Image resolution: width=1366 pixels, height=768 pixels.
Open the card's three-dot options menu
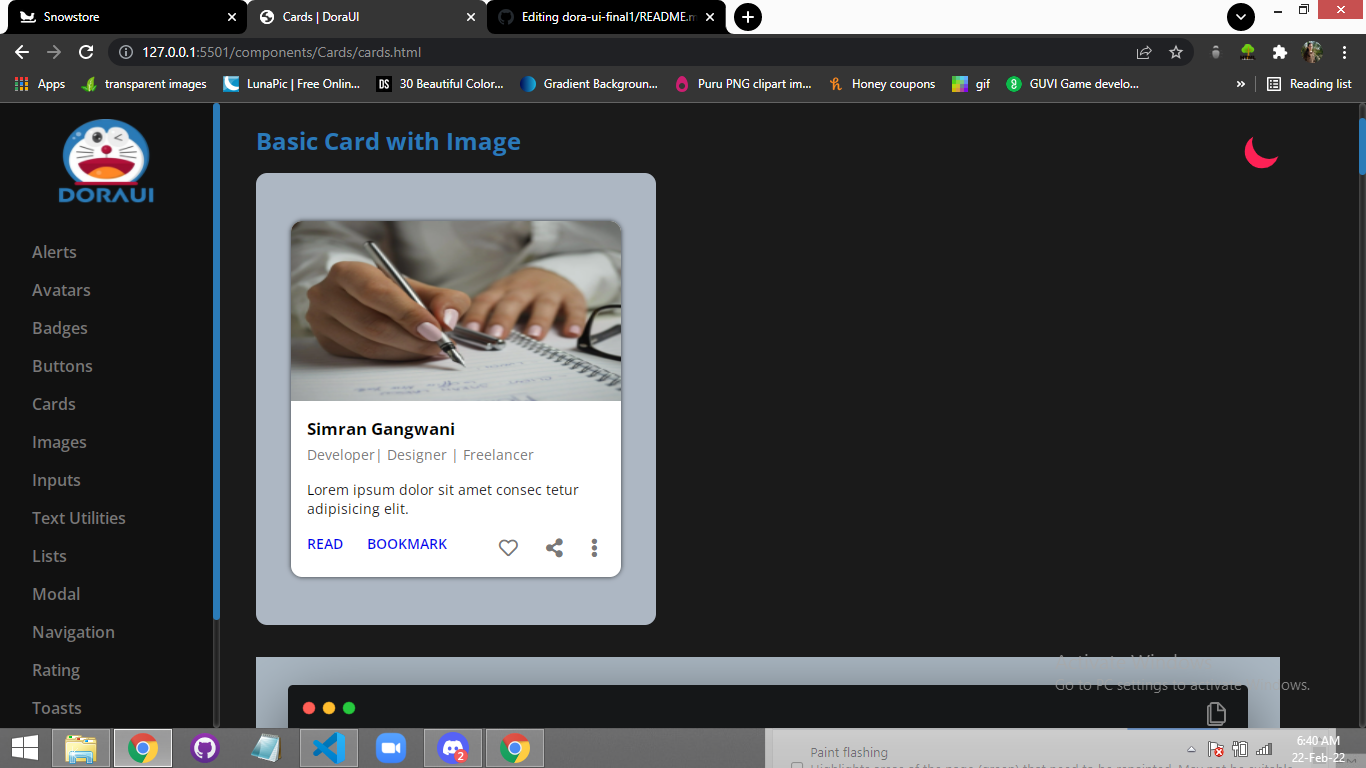[594, 547]
